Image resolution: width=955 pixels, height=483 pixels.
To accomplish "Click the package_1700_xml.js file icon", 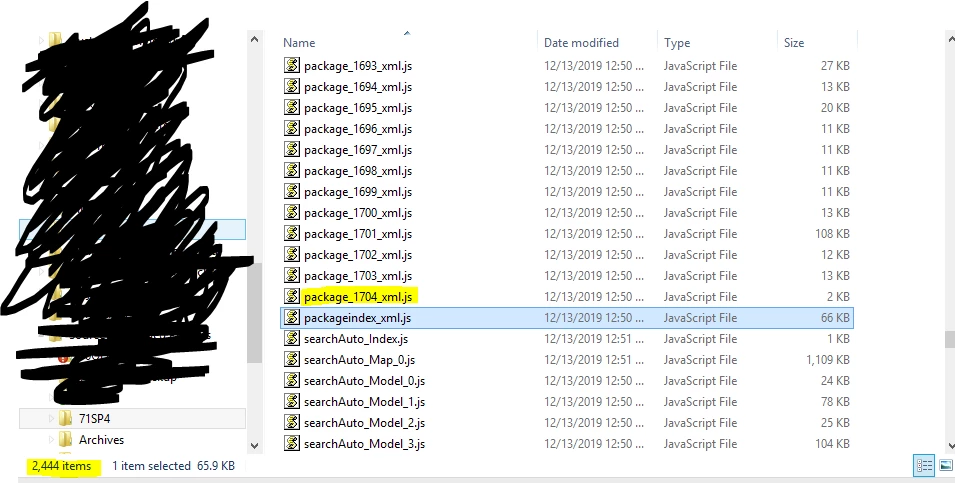I will [x=292, y=213].
